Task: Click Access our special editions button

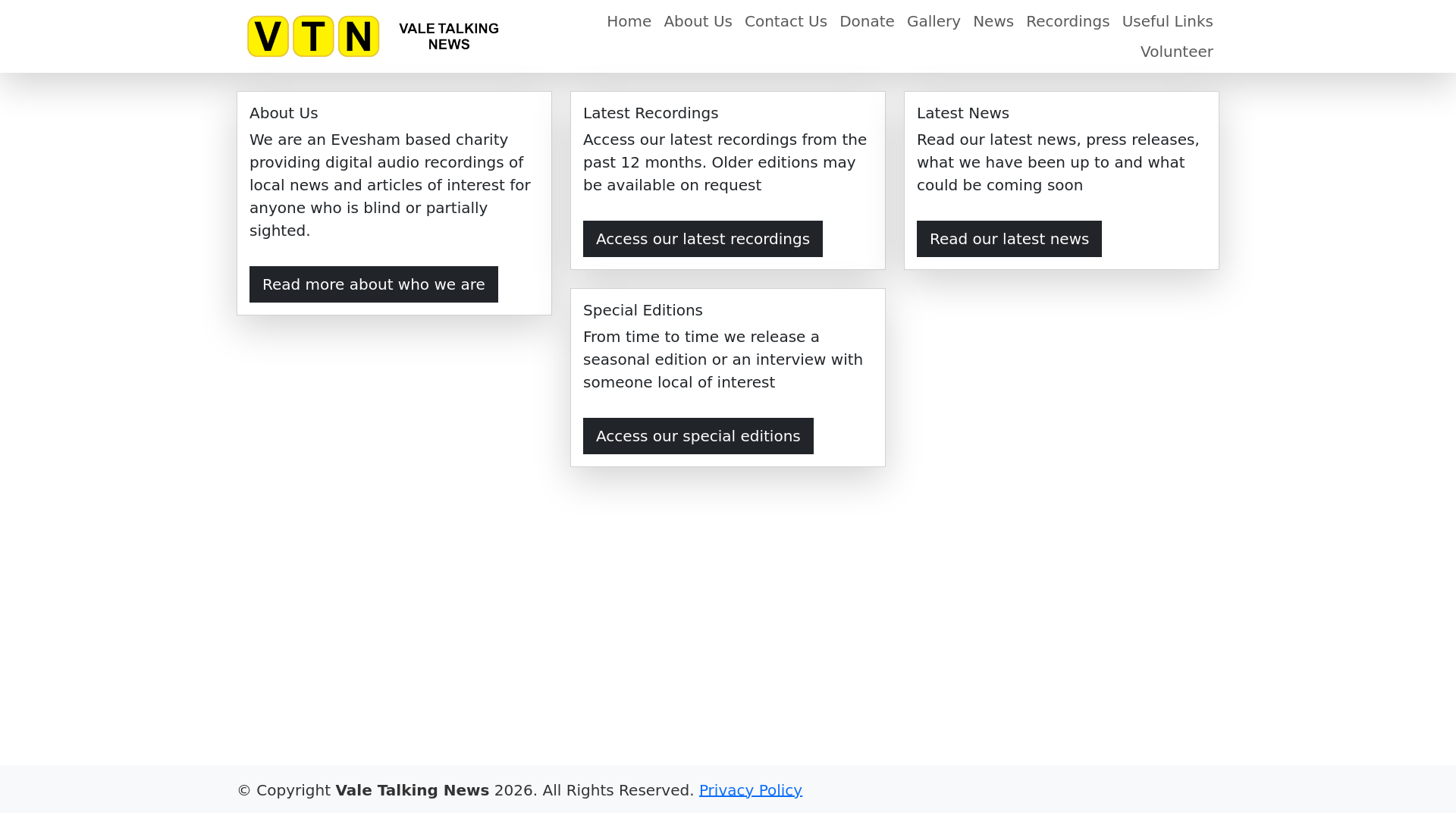Action: tap(698, 436)
